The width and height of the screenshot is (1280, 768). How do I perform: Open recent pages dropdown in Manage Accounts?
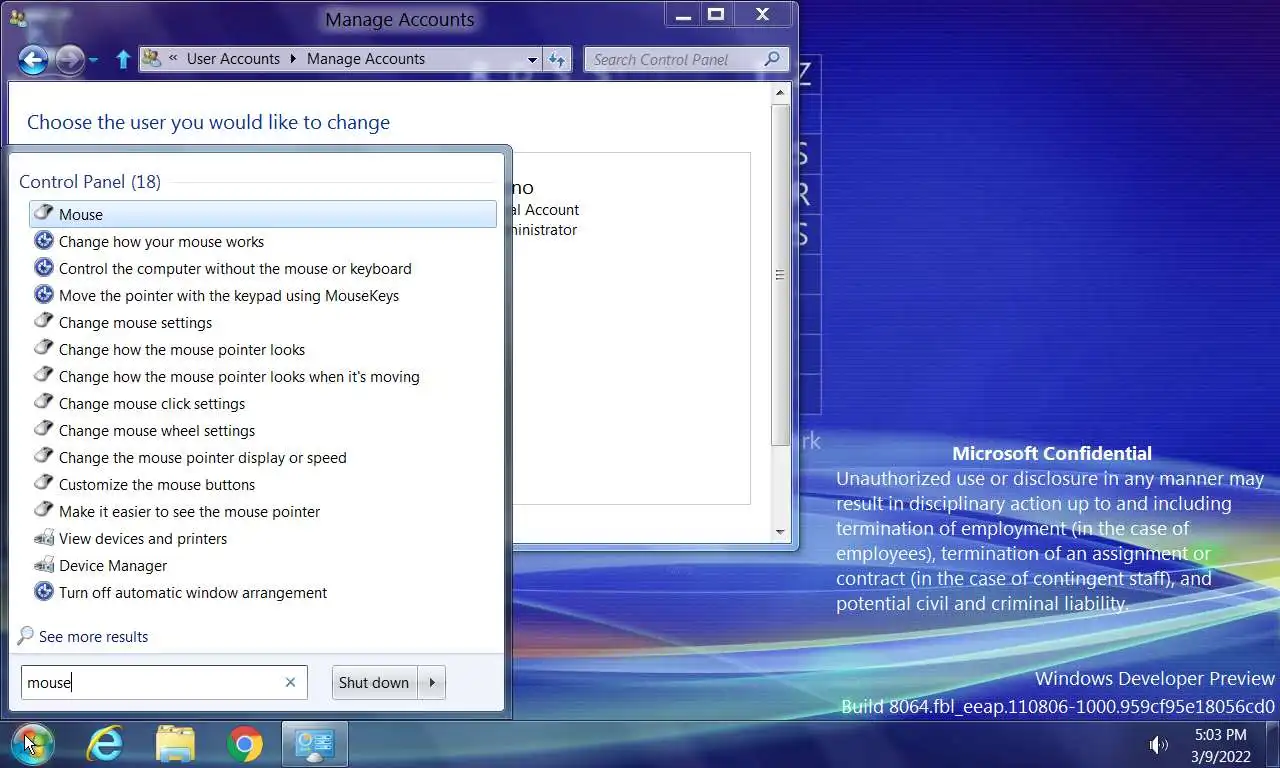point(93,60)
